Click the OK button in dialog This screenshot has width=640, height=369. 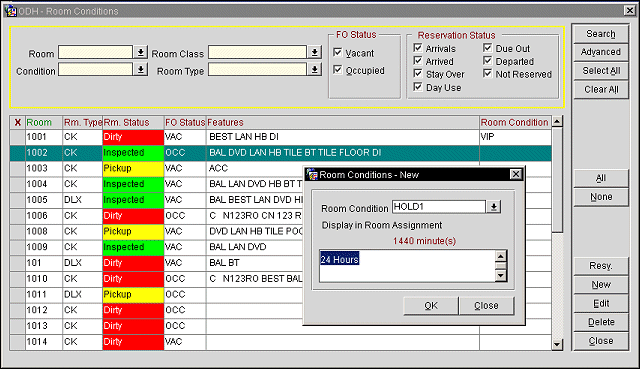point(431,306)
